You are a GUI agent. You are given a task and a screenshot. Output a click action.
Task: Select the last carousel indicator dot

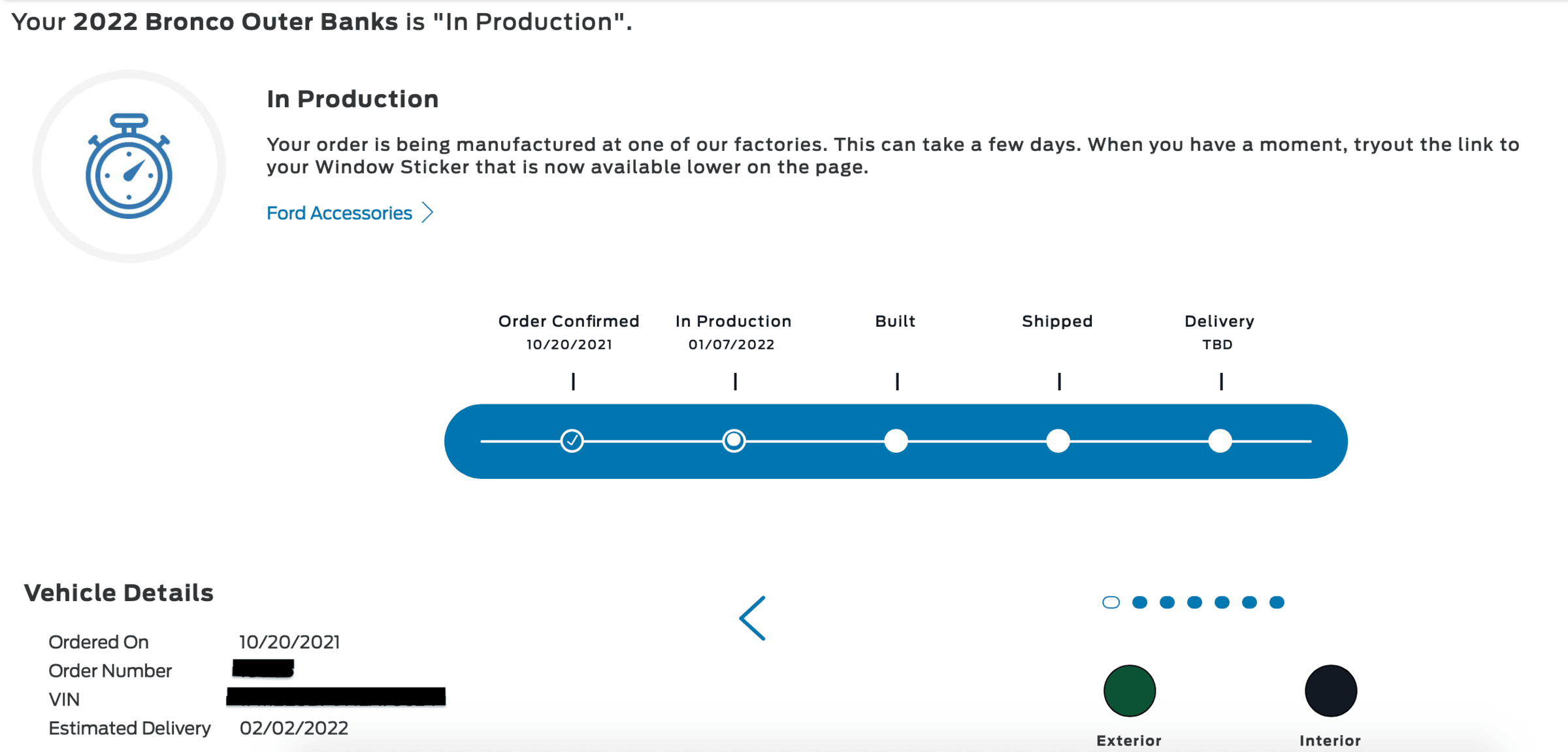(x=1277, y=602)
